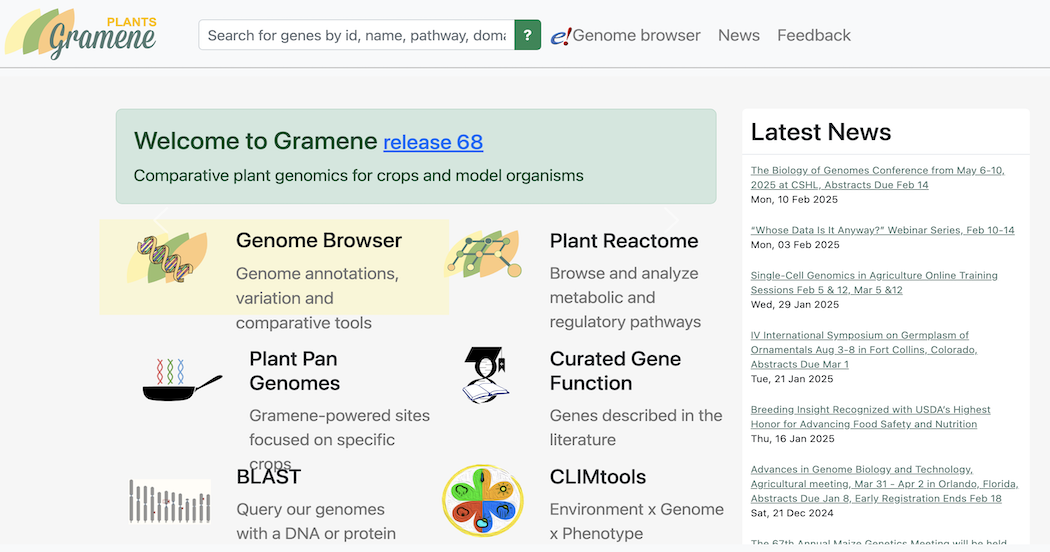Click the Welcome to Gramene heading
The image size is (1050, 552).
coord(256,141)
